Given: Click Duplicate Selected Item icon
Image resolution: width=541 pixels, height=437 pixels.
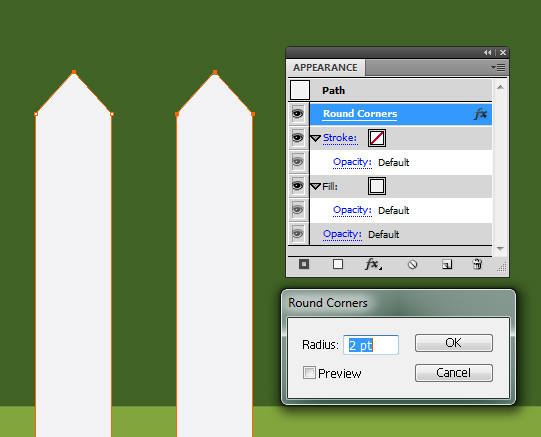Looking at the screenshot, I should [x=447, y=265].
